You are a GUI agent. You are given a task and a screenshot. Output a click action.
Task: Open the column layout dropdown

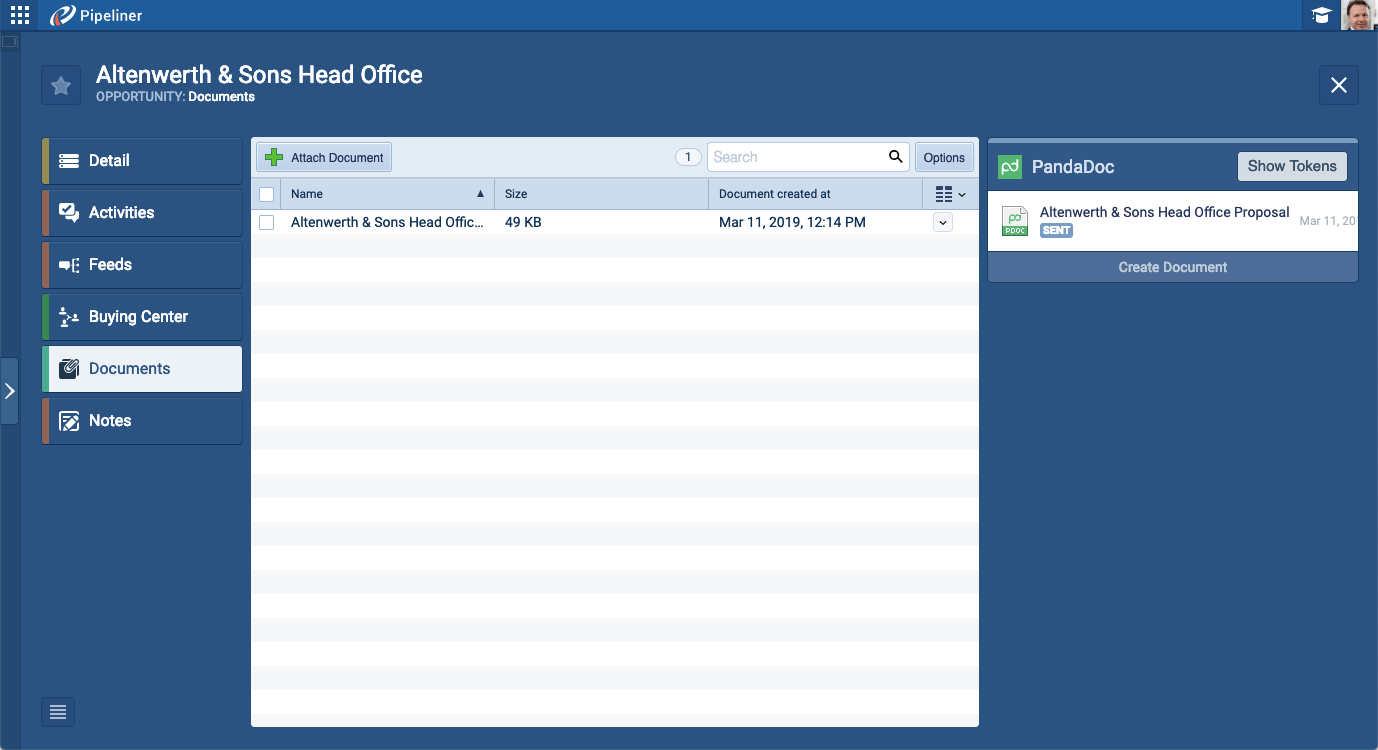point(950,194)
